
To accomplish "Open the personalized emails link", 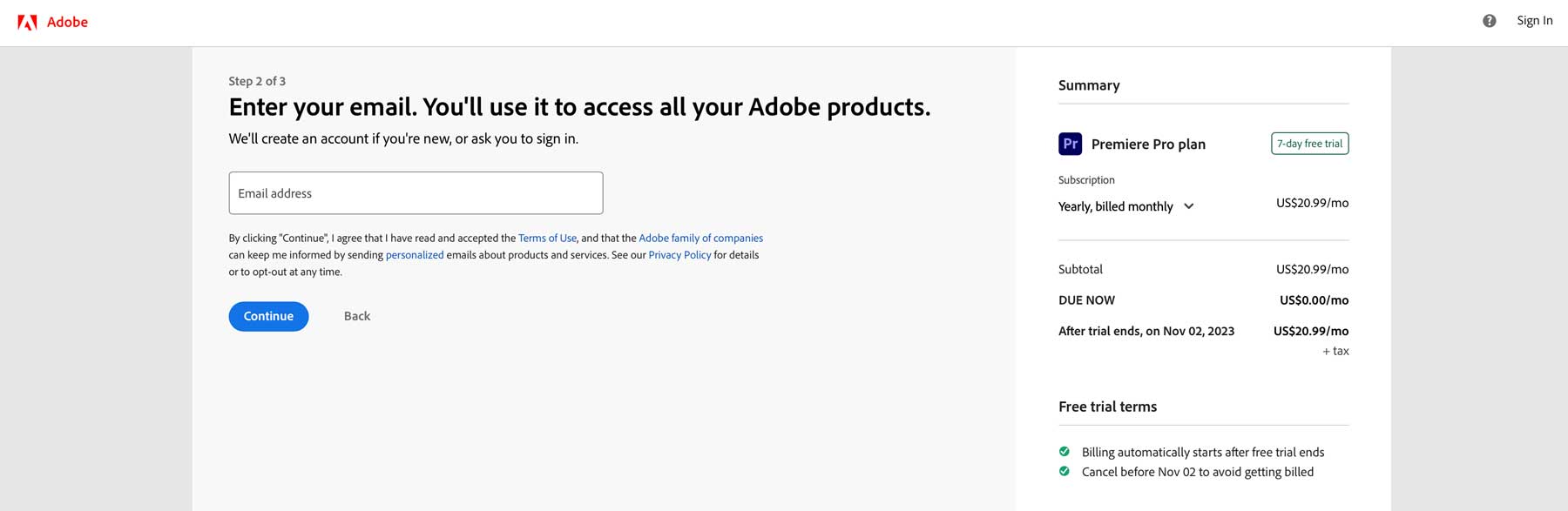I will coord(414,254).
